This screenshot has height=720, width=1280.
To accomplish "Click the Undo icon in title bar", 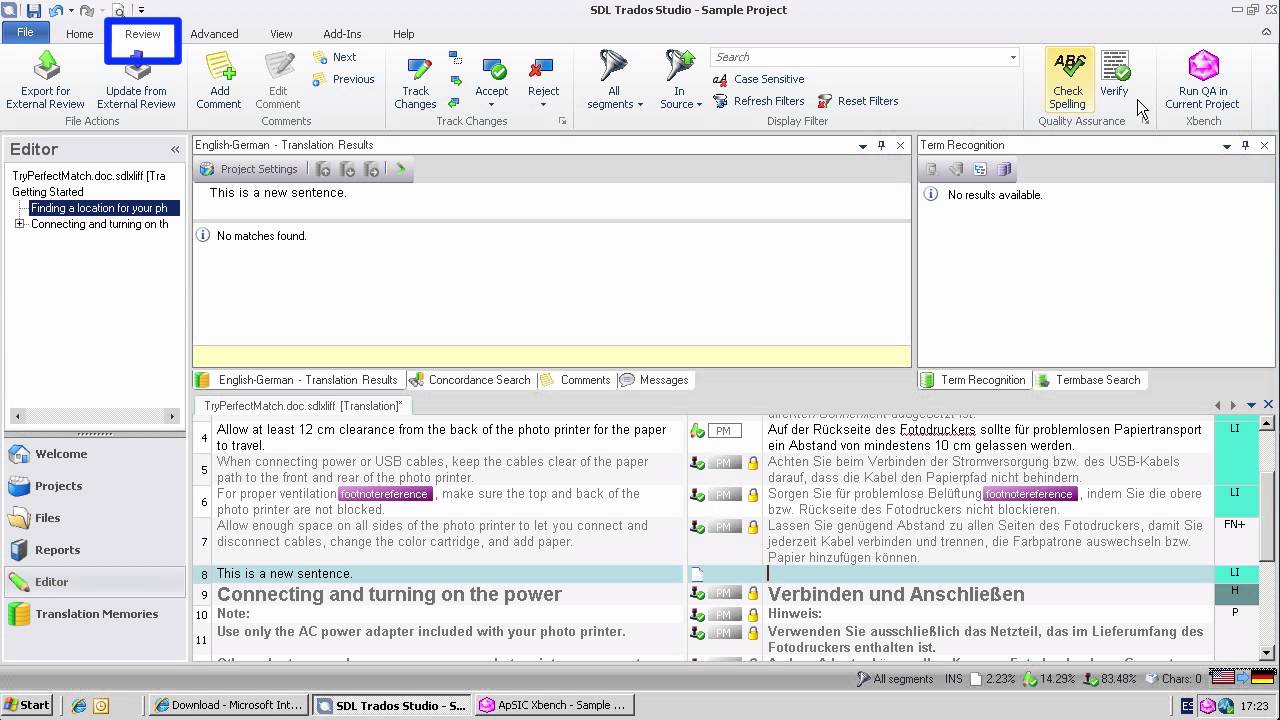I will click(x=55, y=10).
